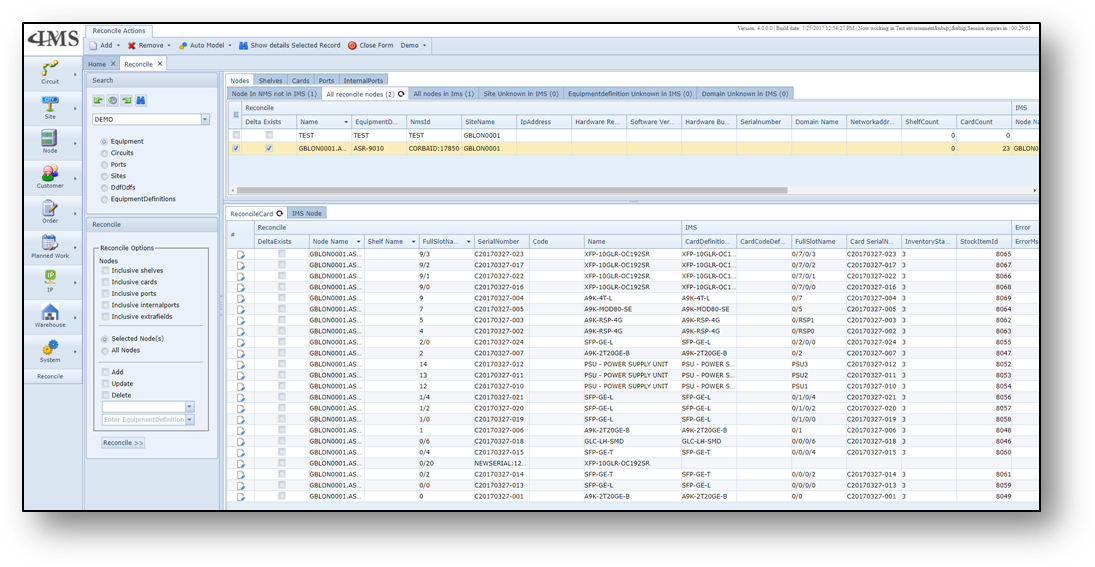Open the Customer module icon
The height and width of the screenshot is (567, 1095).
pos(49,173)
